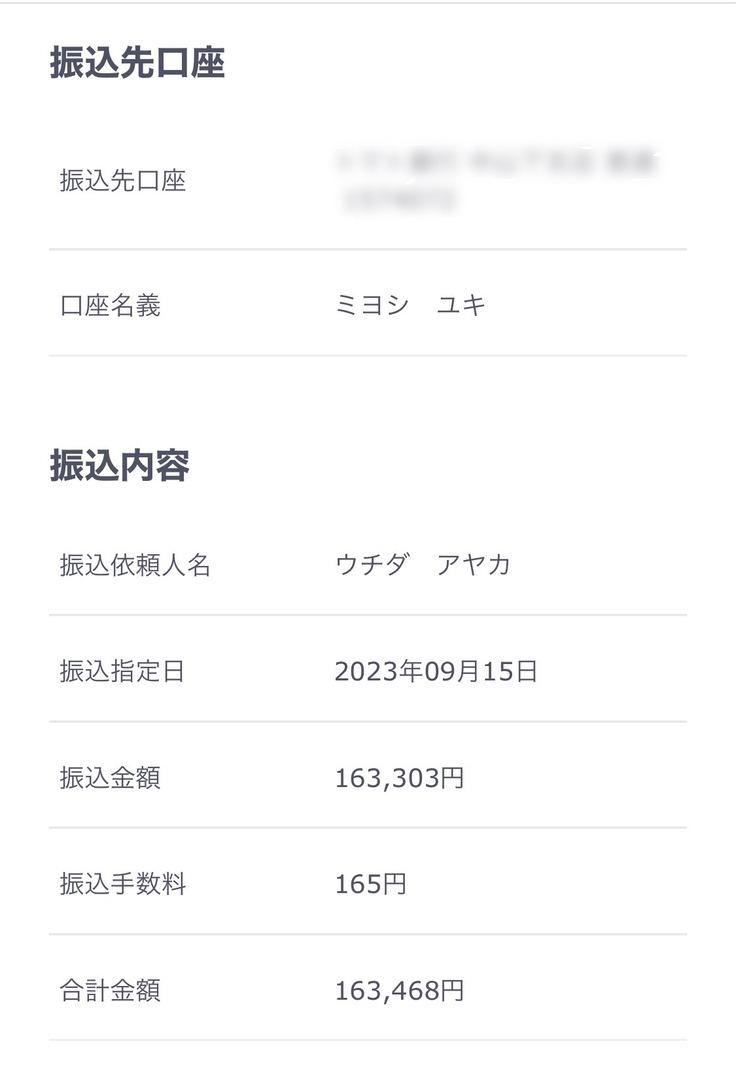Select the 振込依頼人名 label
This screenshot has height=1073, width=736.
click(135, 565)
